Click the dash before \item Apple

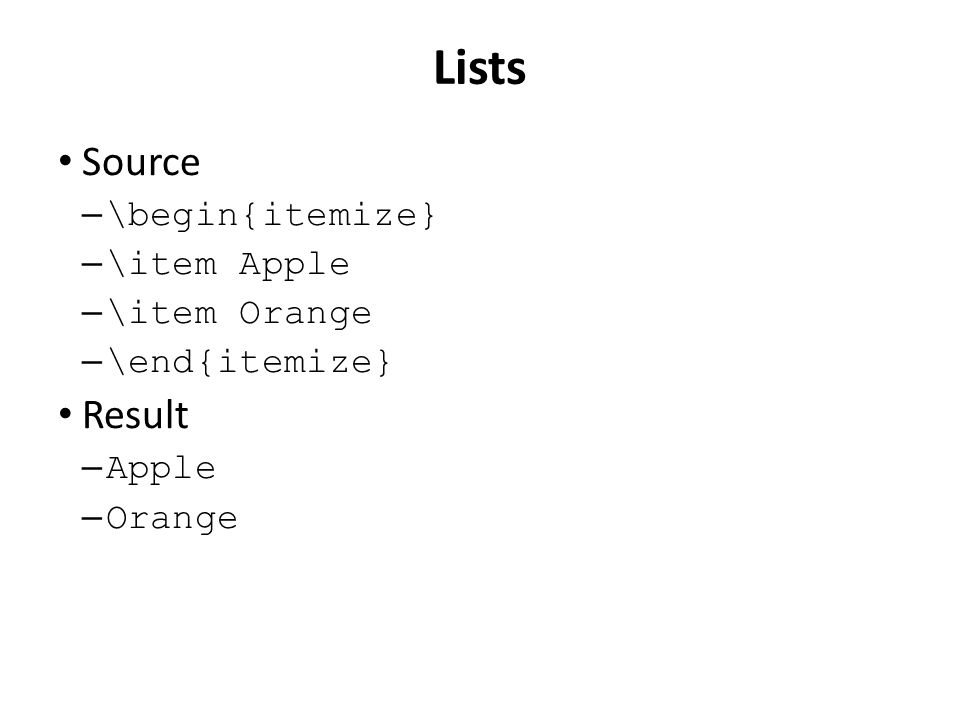click(91, 264)
